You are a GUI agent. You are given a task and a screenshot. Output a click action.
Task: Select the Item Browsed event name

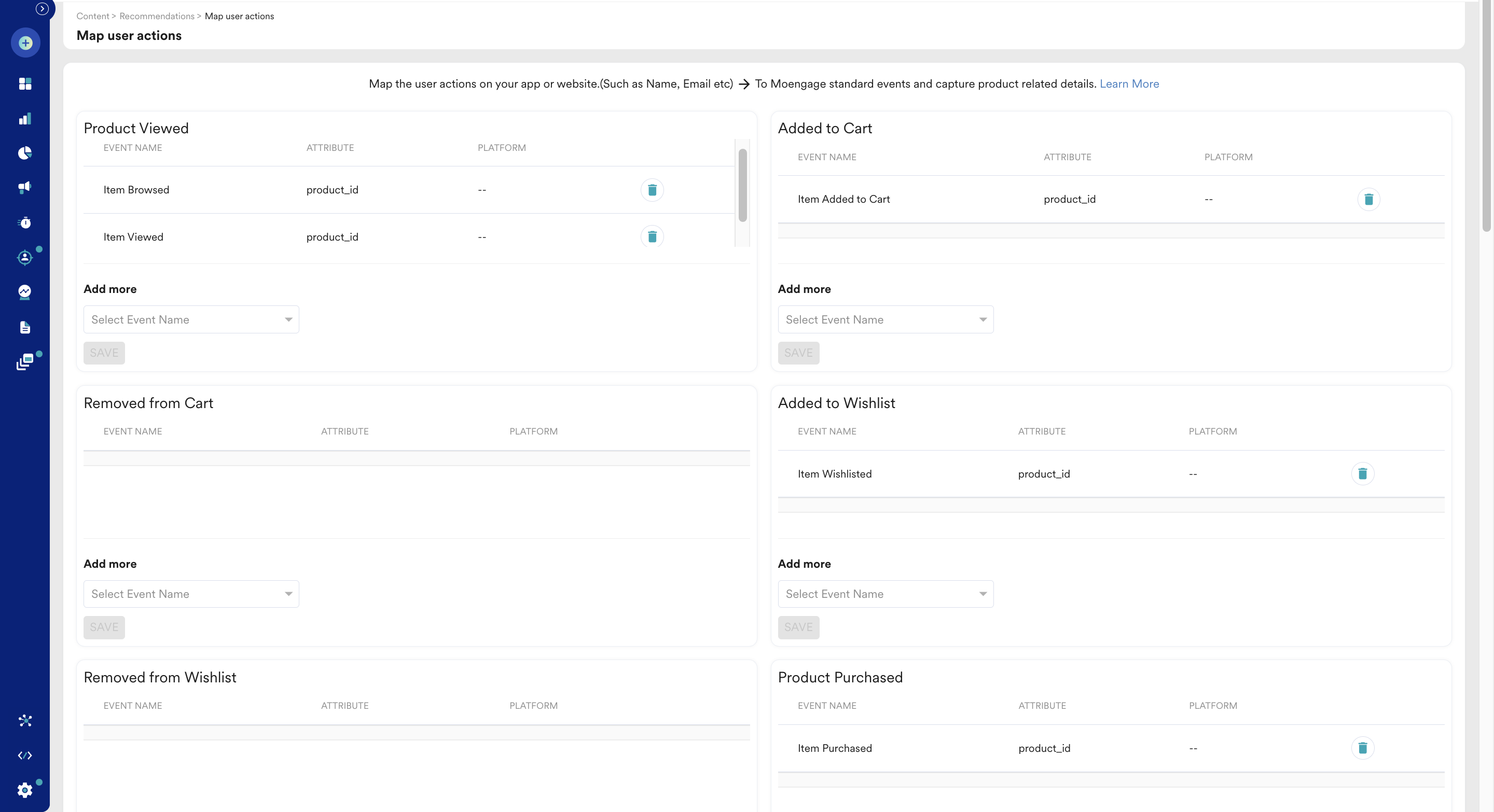click(x=136, y=190)
